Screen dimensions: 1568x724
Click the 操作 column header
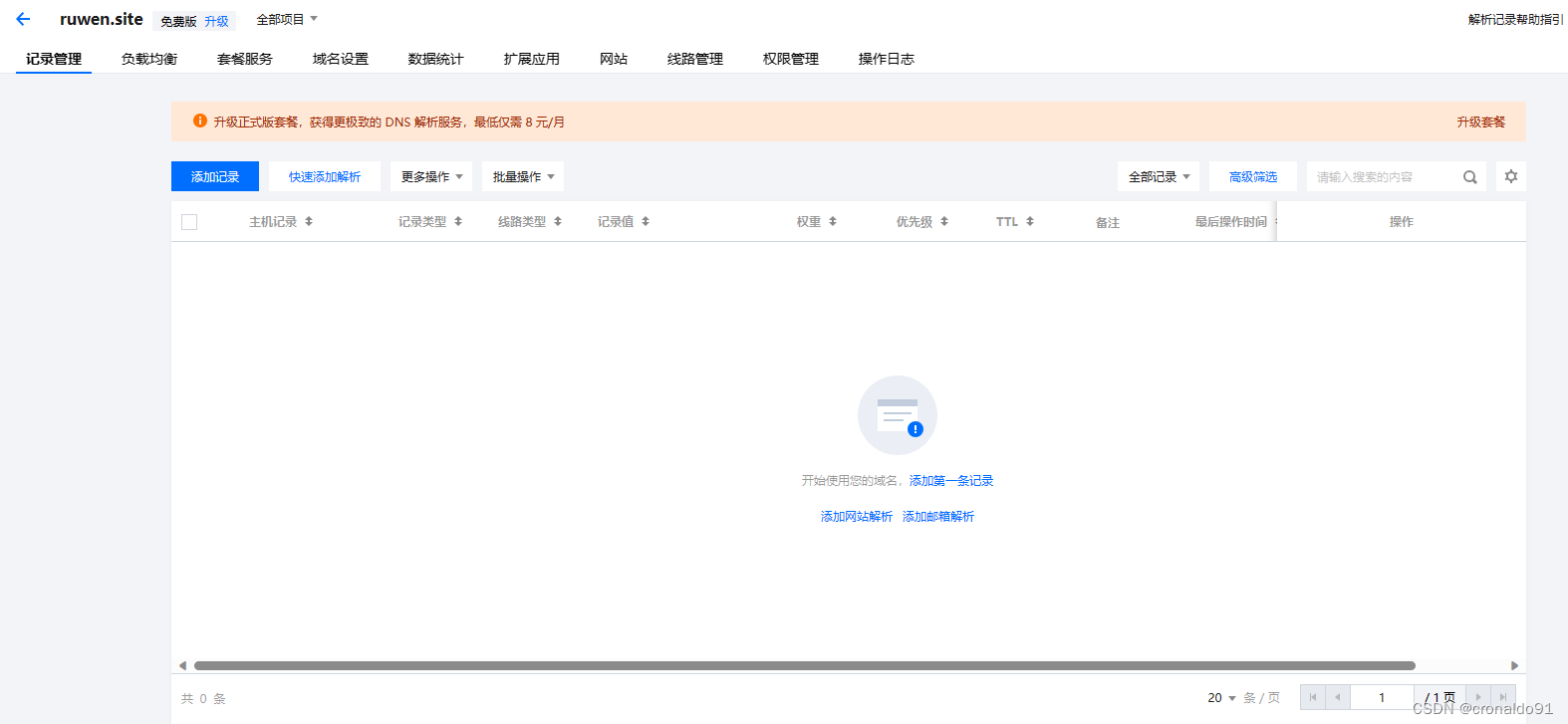1402,221
